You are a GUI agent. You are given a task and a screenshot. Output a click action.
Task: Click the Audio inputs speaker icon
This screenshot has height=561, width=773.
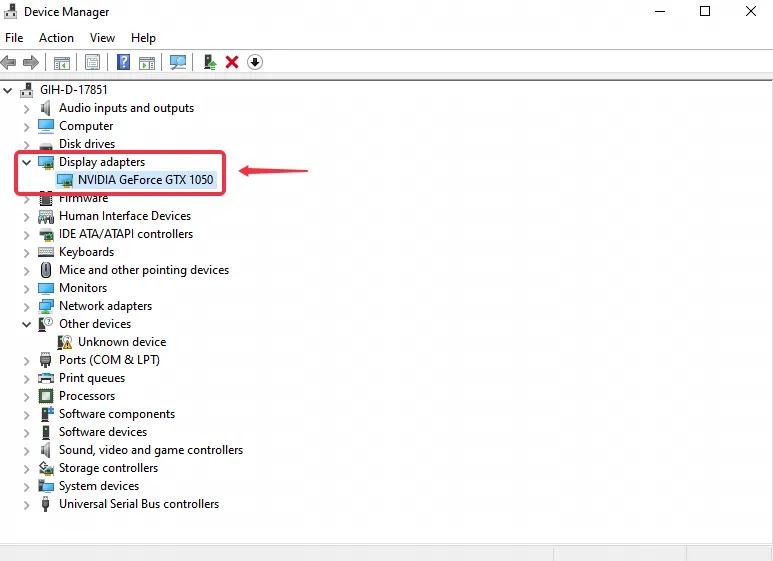click(45, 108)
